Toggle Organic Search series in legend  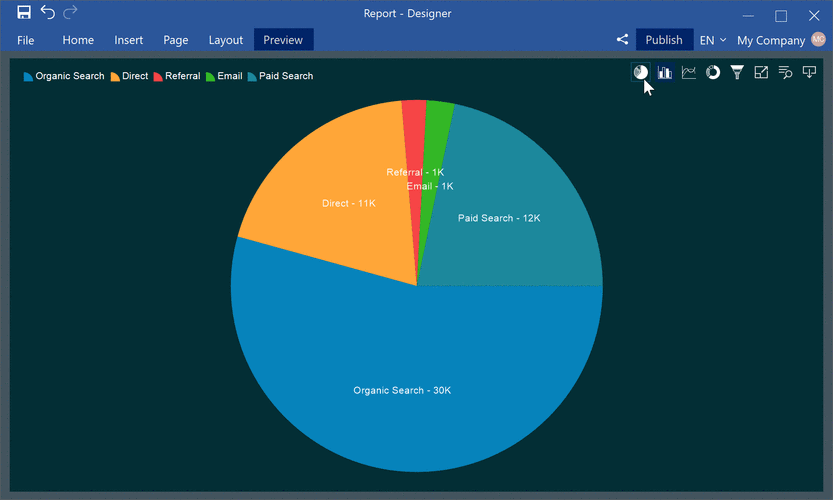[x=64, y=76]
